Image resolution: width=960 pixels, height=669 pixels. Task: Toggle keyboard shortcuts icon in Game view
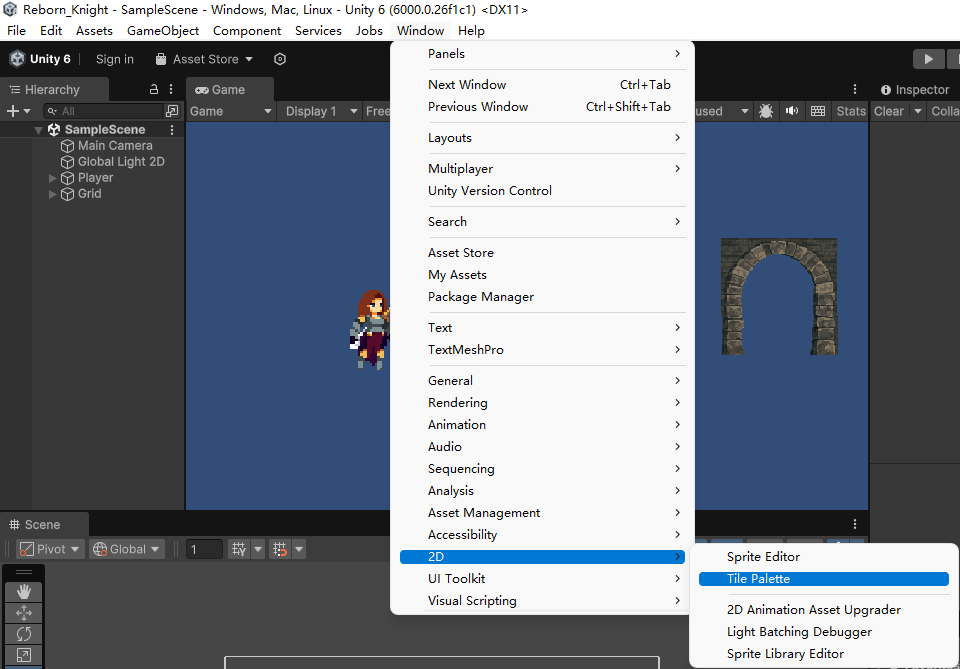coord(818,111)
